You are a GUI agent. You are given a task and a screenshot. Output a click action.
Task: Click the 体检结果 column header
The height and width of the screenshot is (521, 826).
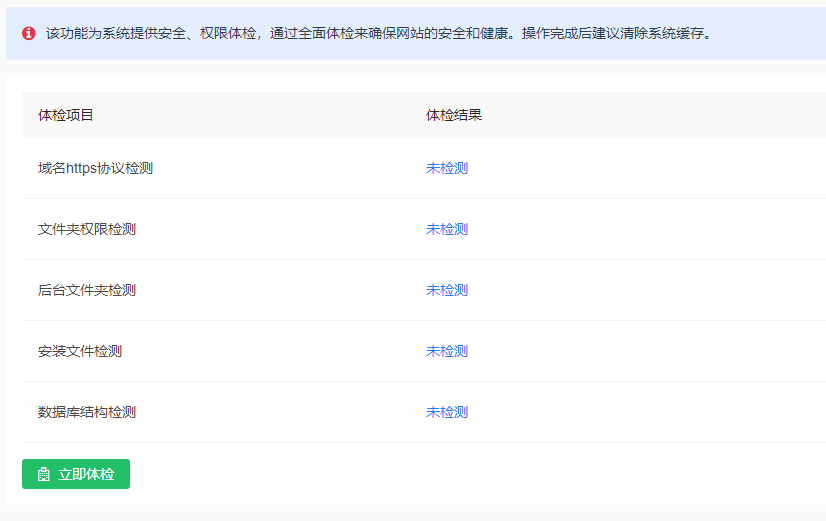coord(454,115)
